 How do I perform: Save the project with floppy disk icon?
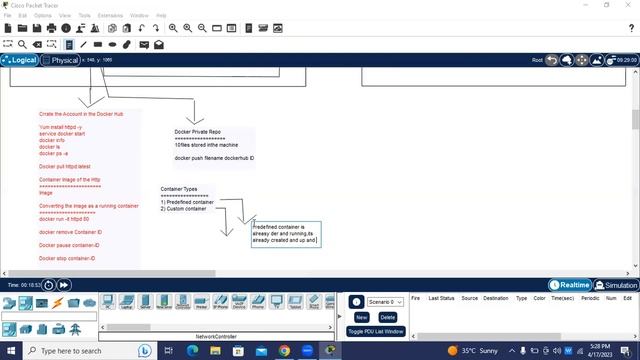37,28
